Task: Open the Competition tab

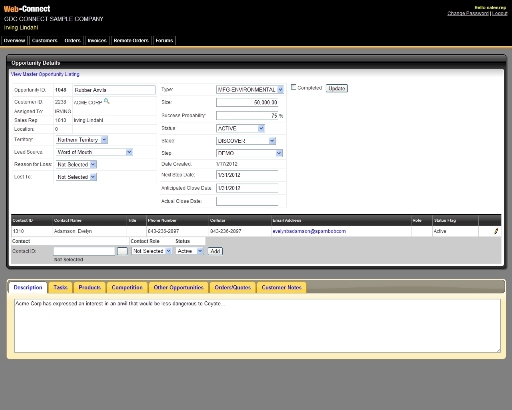Action: tap(127, 287)
